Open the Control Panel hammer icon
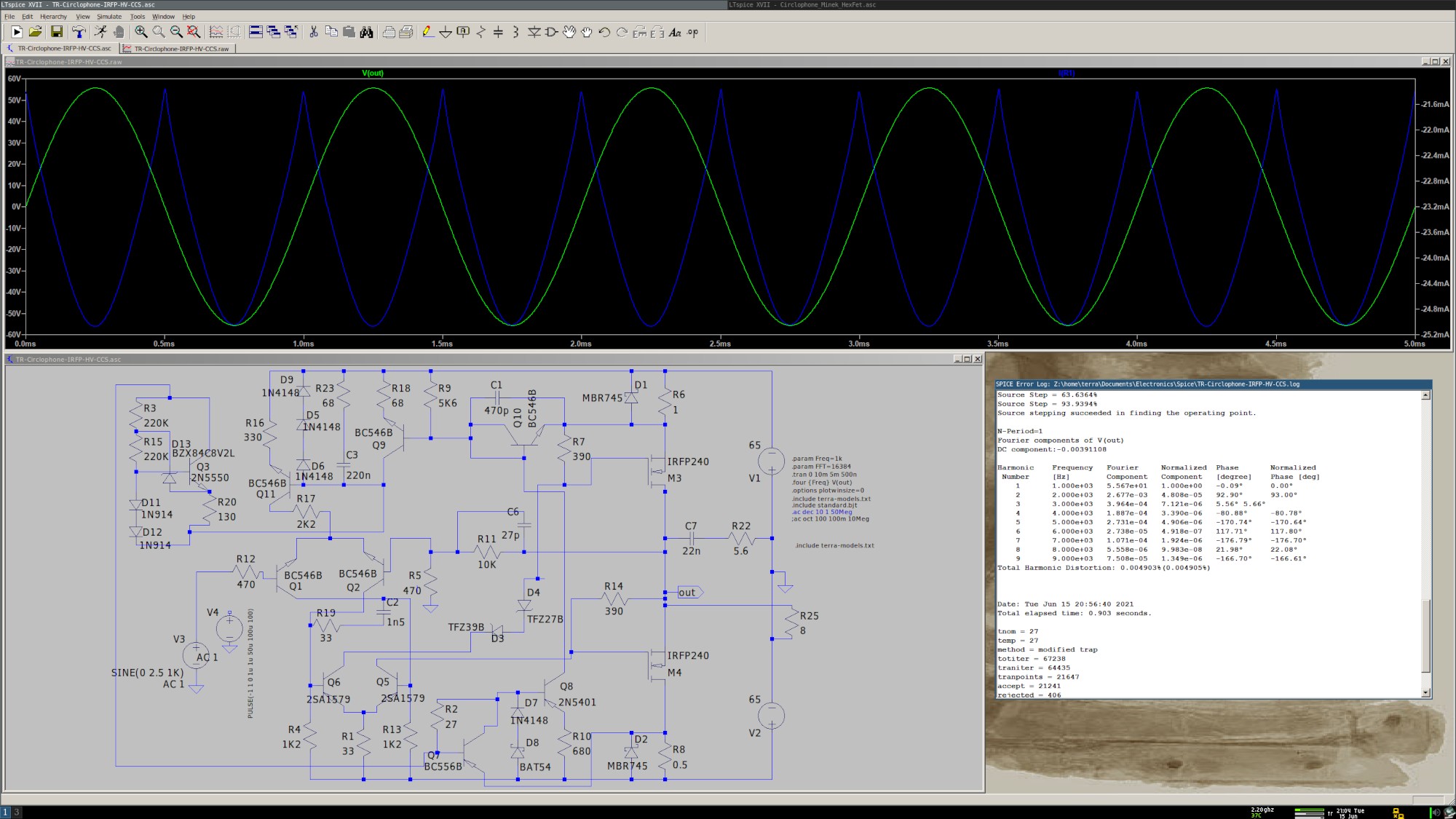Viewport: 1456px width, 819px height. pyautogui.click(x=78, y=32)
